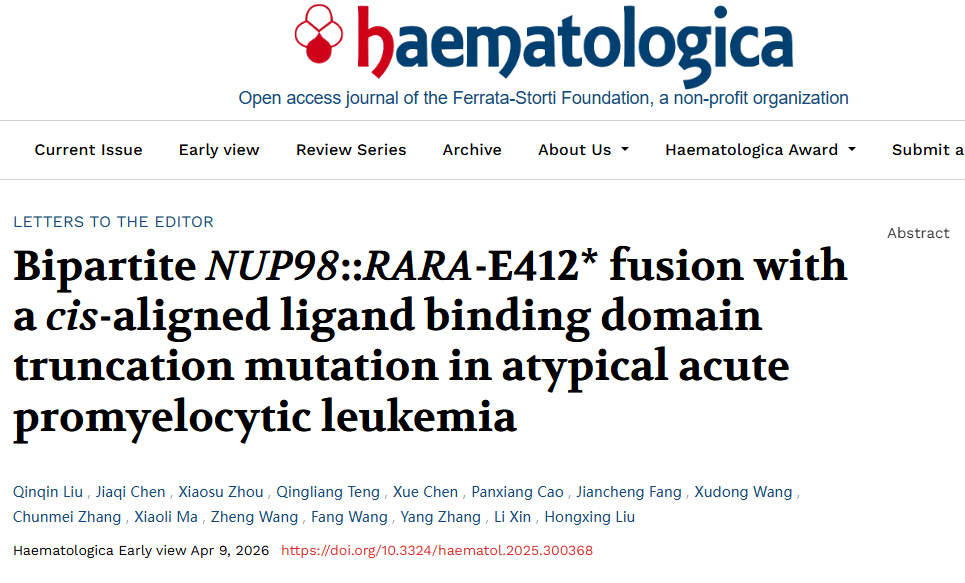Open the Archive menu item
This screenshot has width=965, height=583.
(x=472, y=150)
